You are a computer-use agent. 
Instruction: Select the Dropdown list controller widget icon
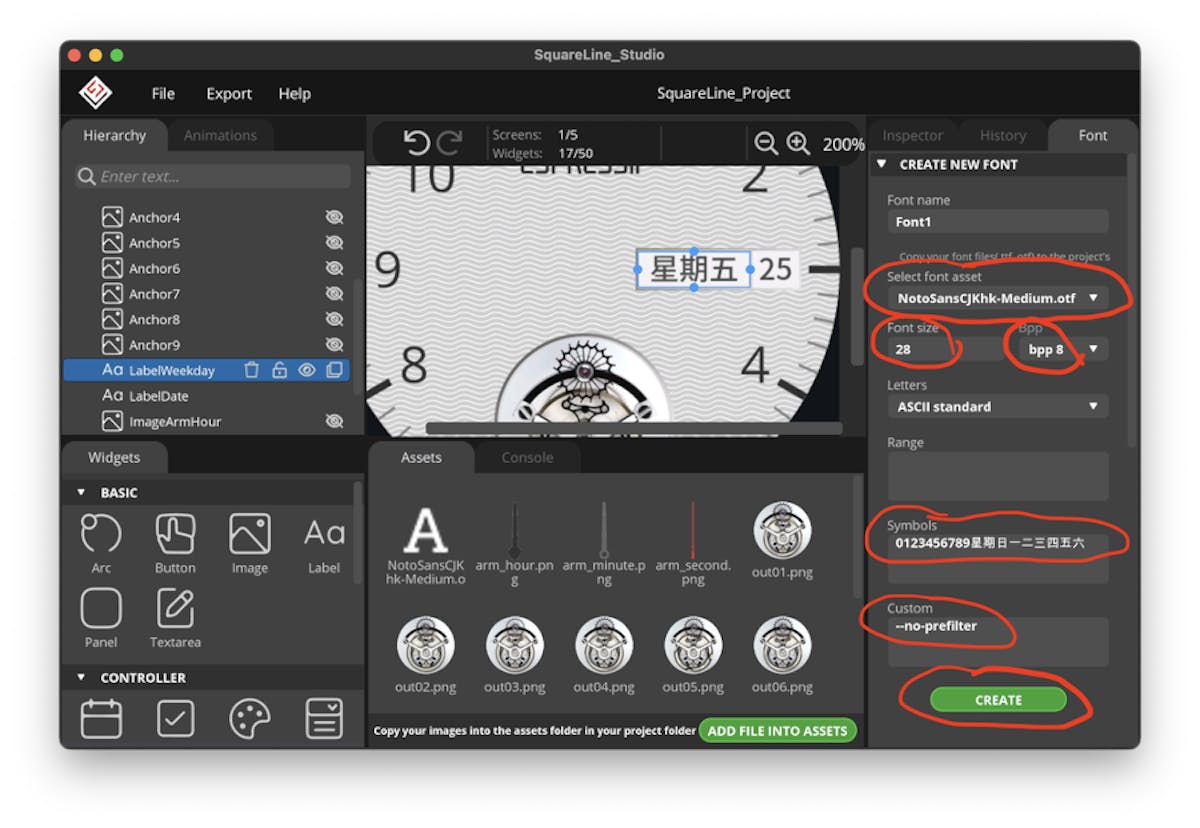click(324, 718)
